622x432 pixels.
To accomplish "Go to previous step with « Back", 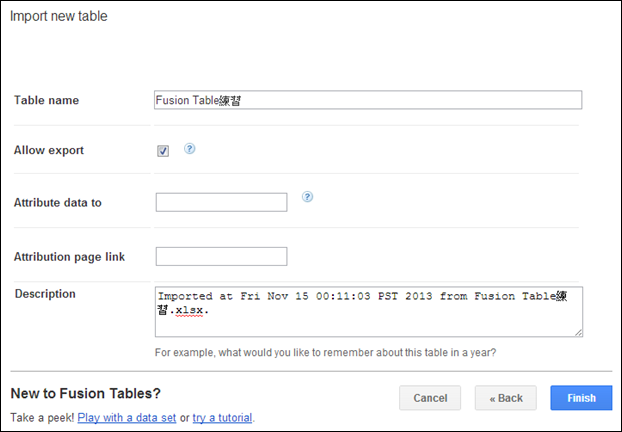I will click(x=505, y=398).
